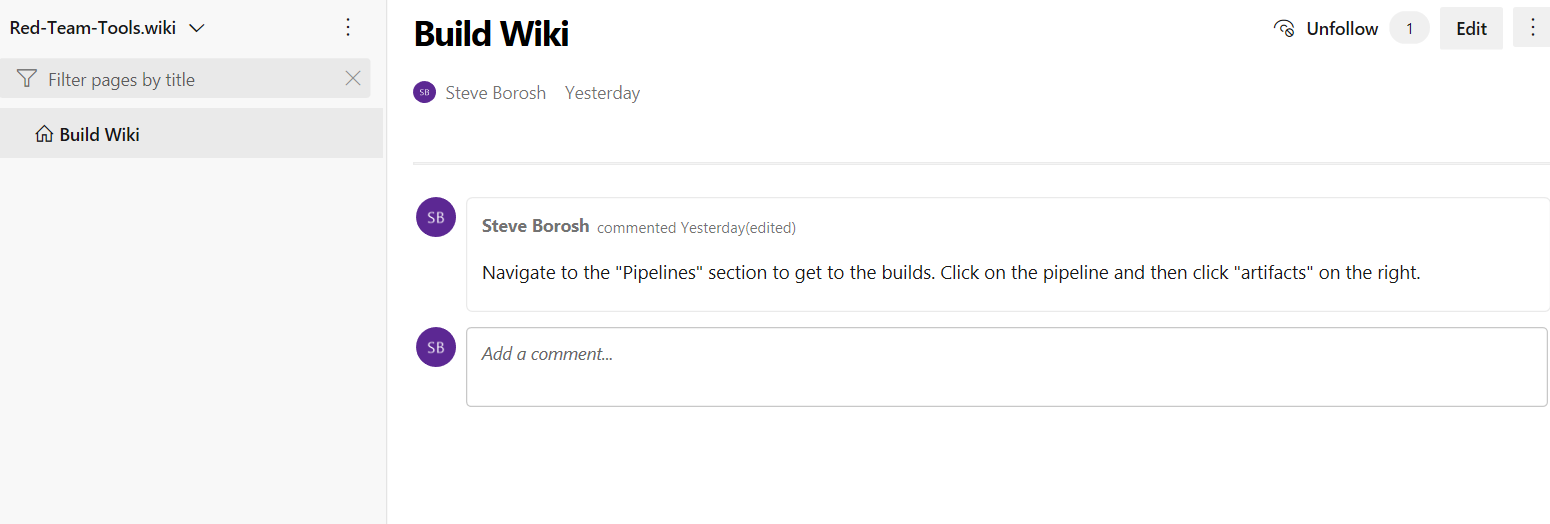Open Steve Borosh author link under title

click(x=496, y=93)
